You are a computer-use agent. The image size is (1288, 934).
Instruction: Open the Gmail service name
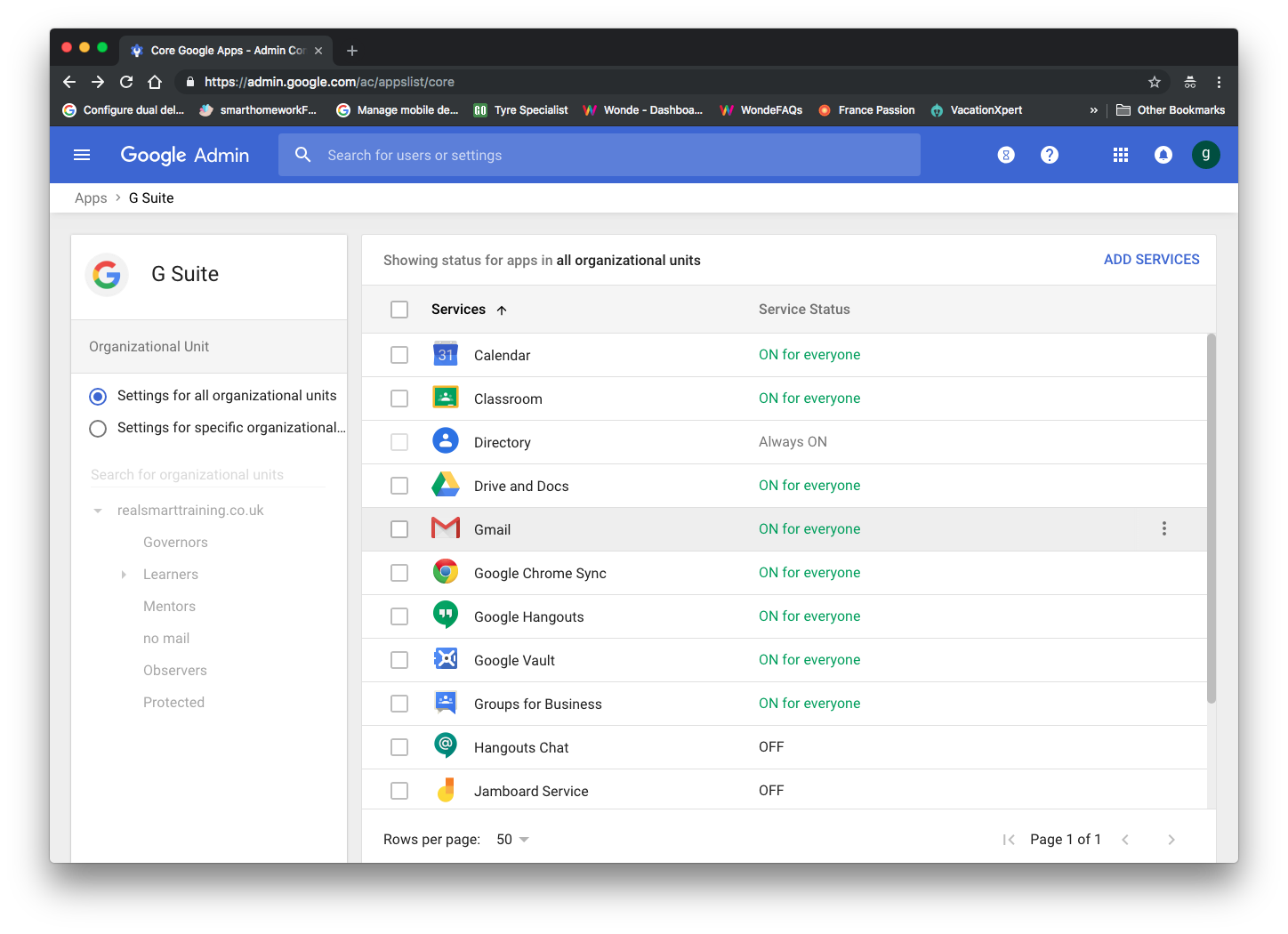pos(492,529)
